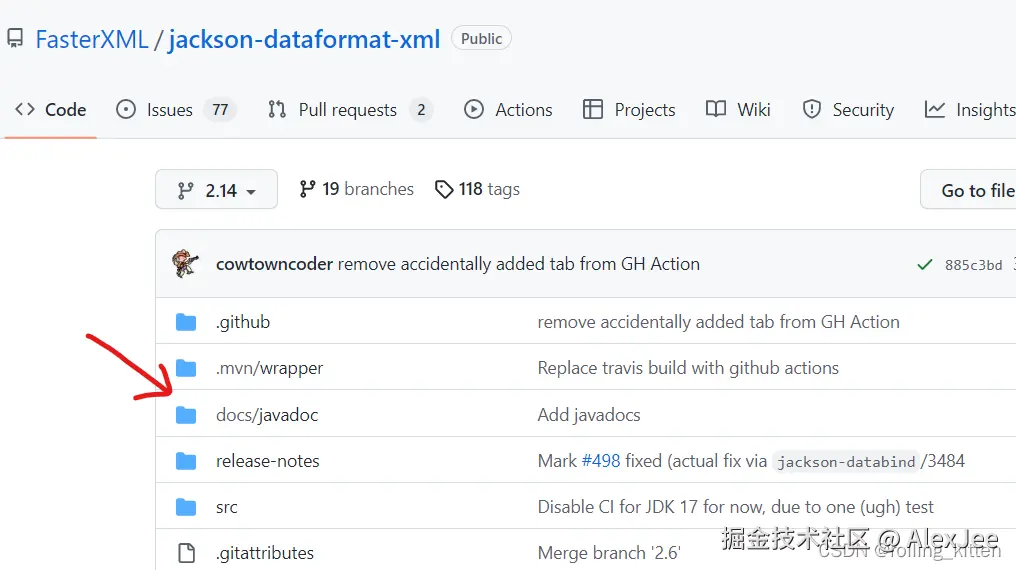The image size is (1016, 570).
Task: Click the src folder icon
Action: click(x=186, y=507)
